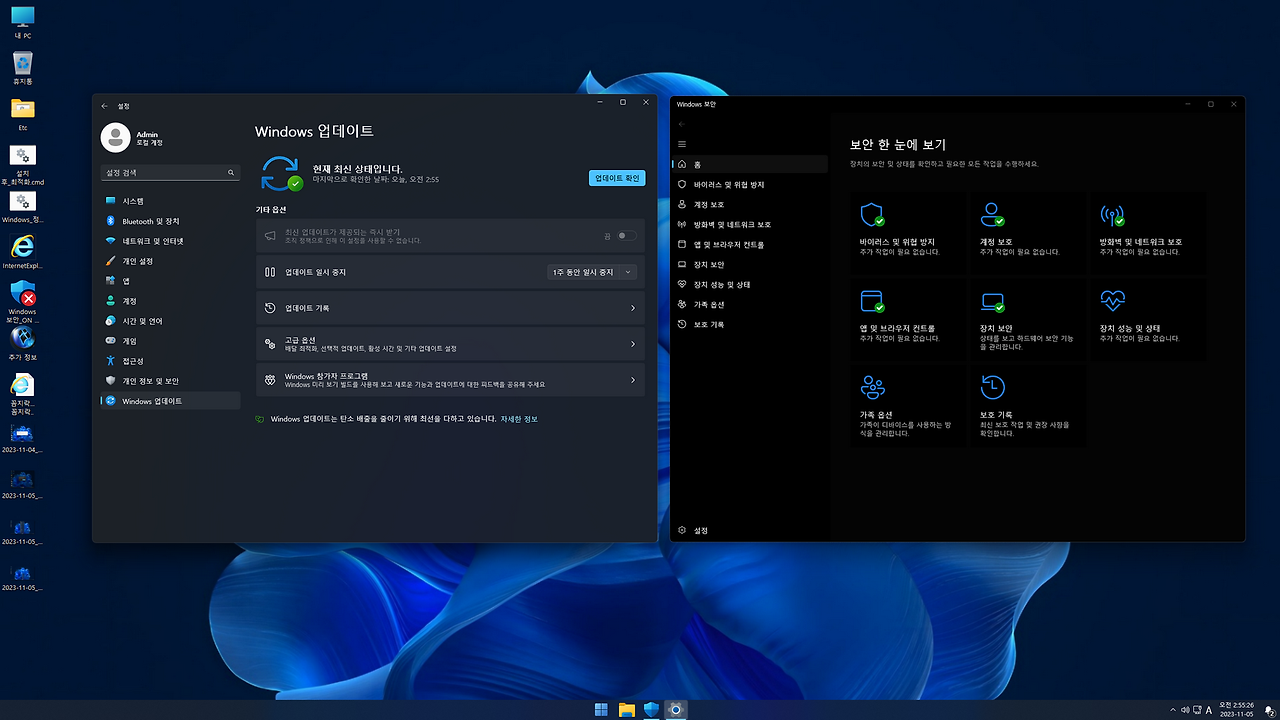Expand the 고급 옵션 section
Image resolution: width=1280 pixels, height=720 pixels.
pos(450,345)
